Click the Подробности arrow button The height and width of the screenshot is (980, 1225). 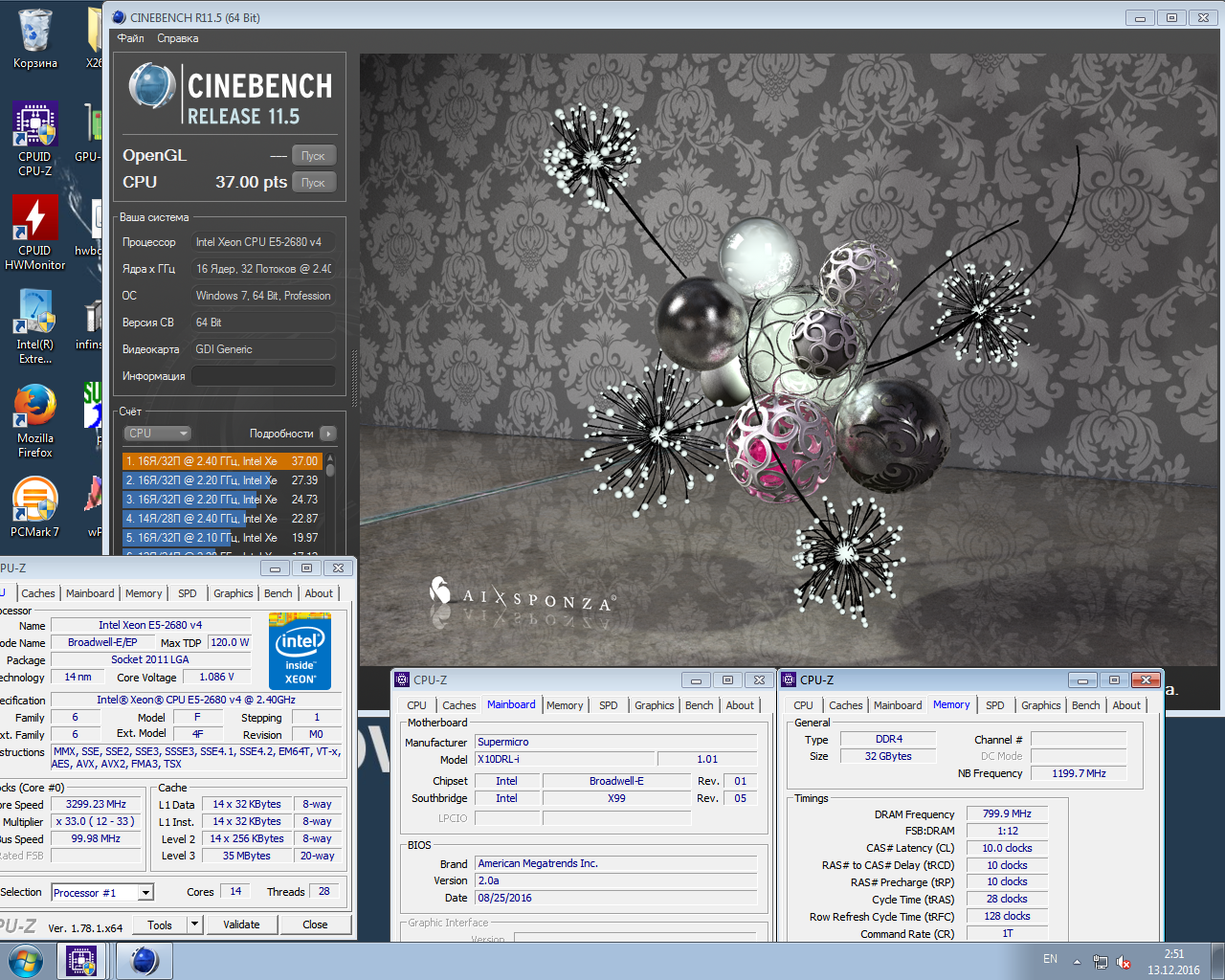(x=328, y=434)
